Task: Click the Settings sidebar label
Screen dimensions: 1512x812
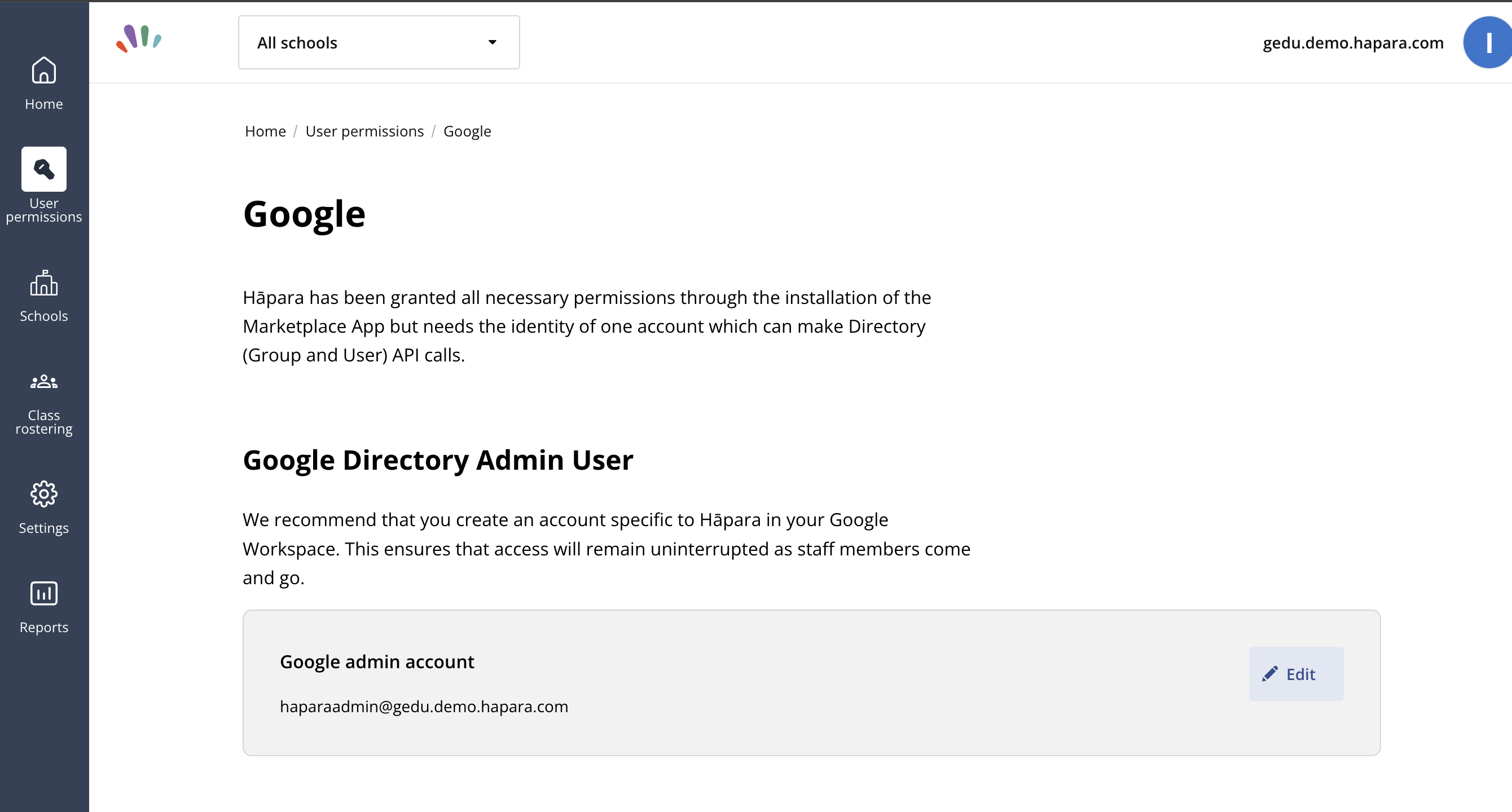Action: coord(44,528)
